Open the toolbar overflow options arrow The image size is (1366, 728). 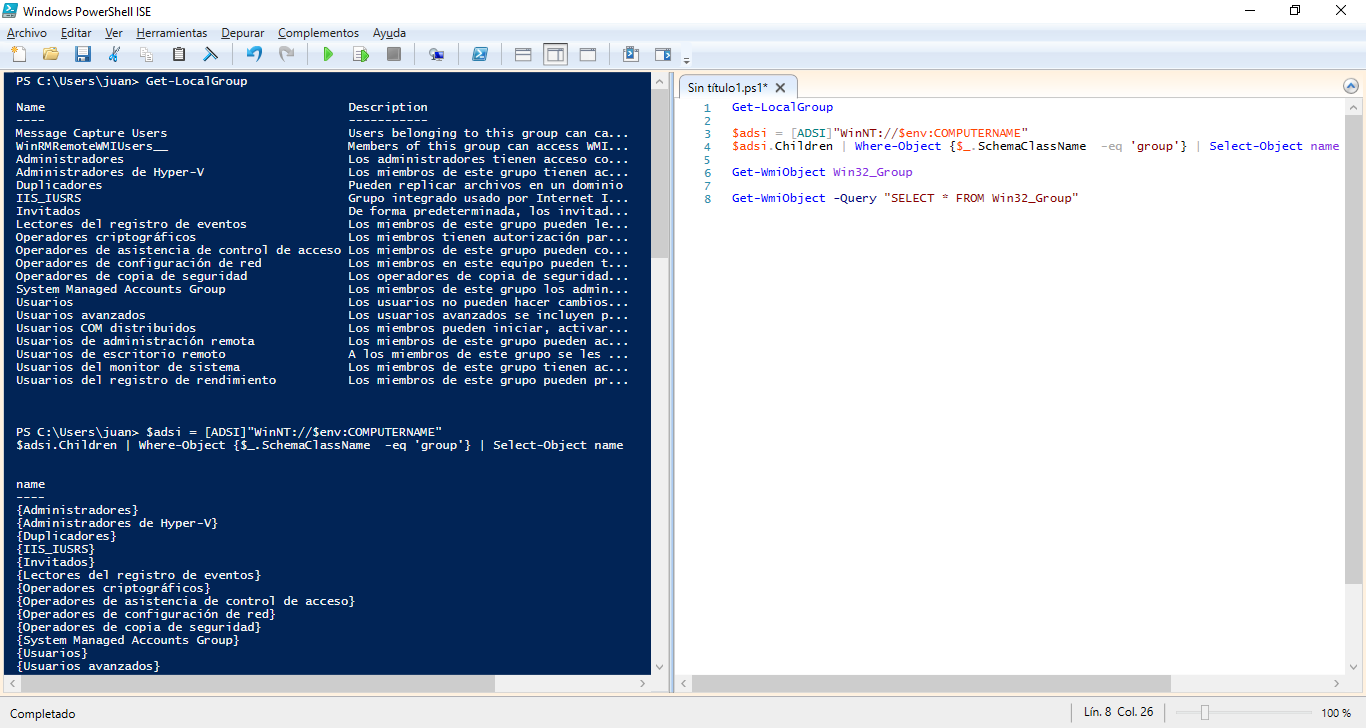click(x=686, y=59)
